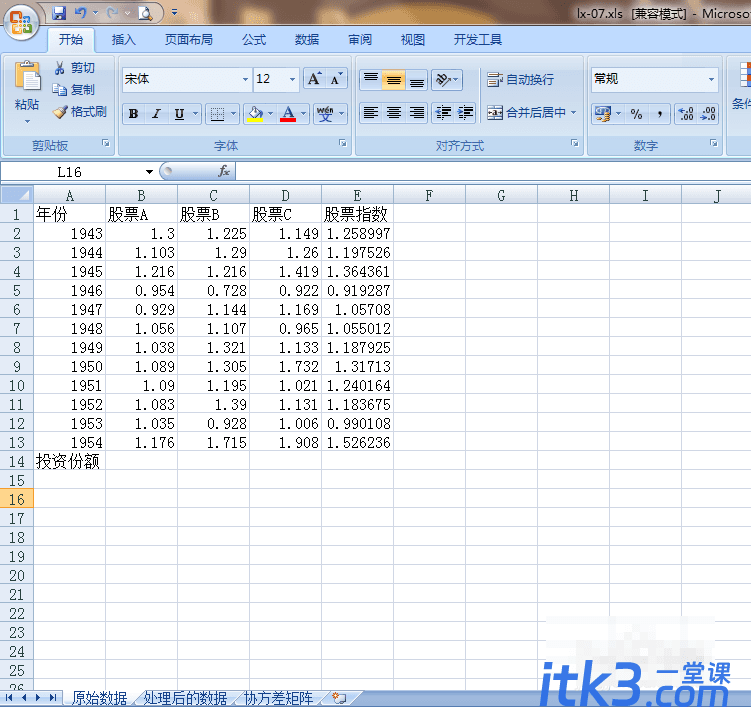Image resolution: width=751 pixels, height=708 pixels.
Task: Apply red font color
Action: [x=288, y=114]
